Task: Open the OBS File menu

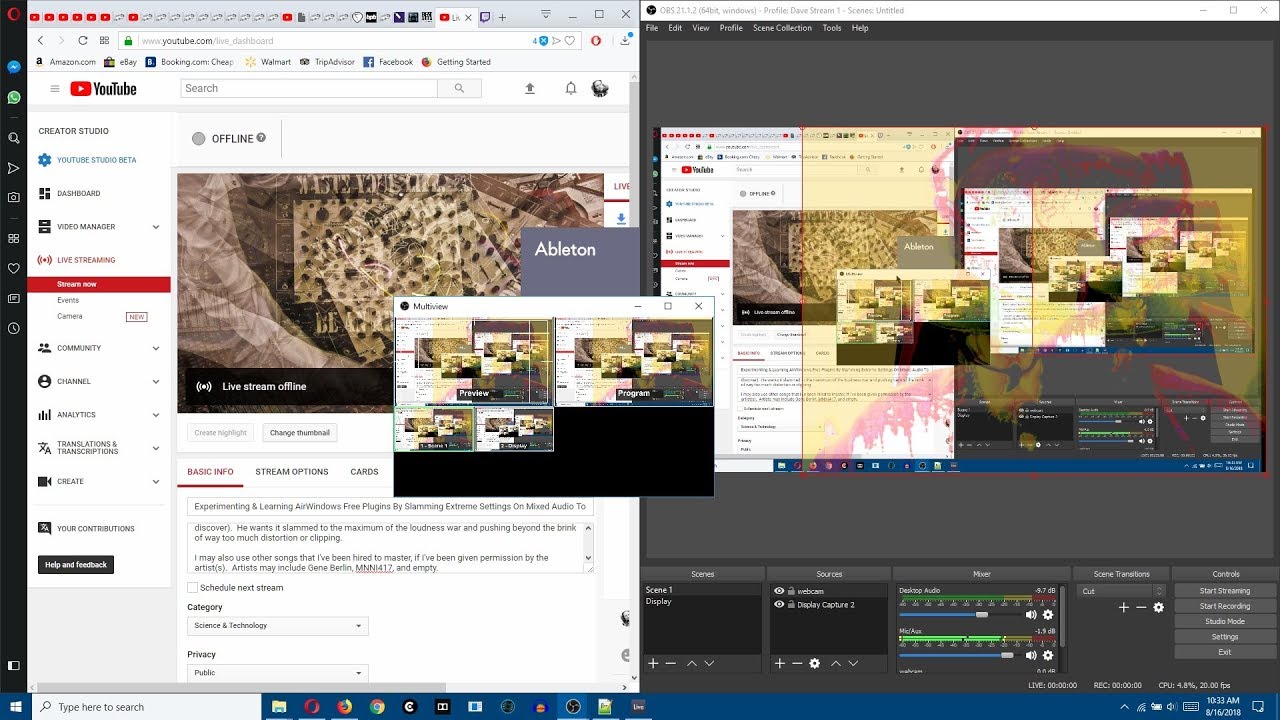Action: [652, 28]
